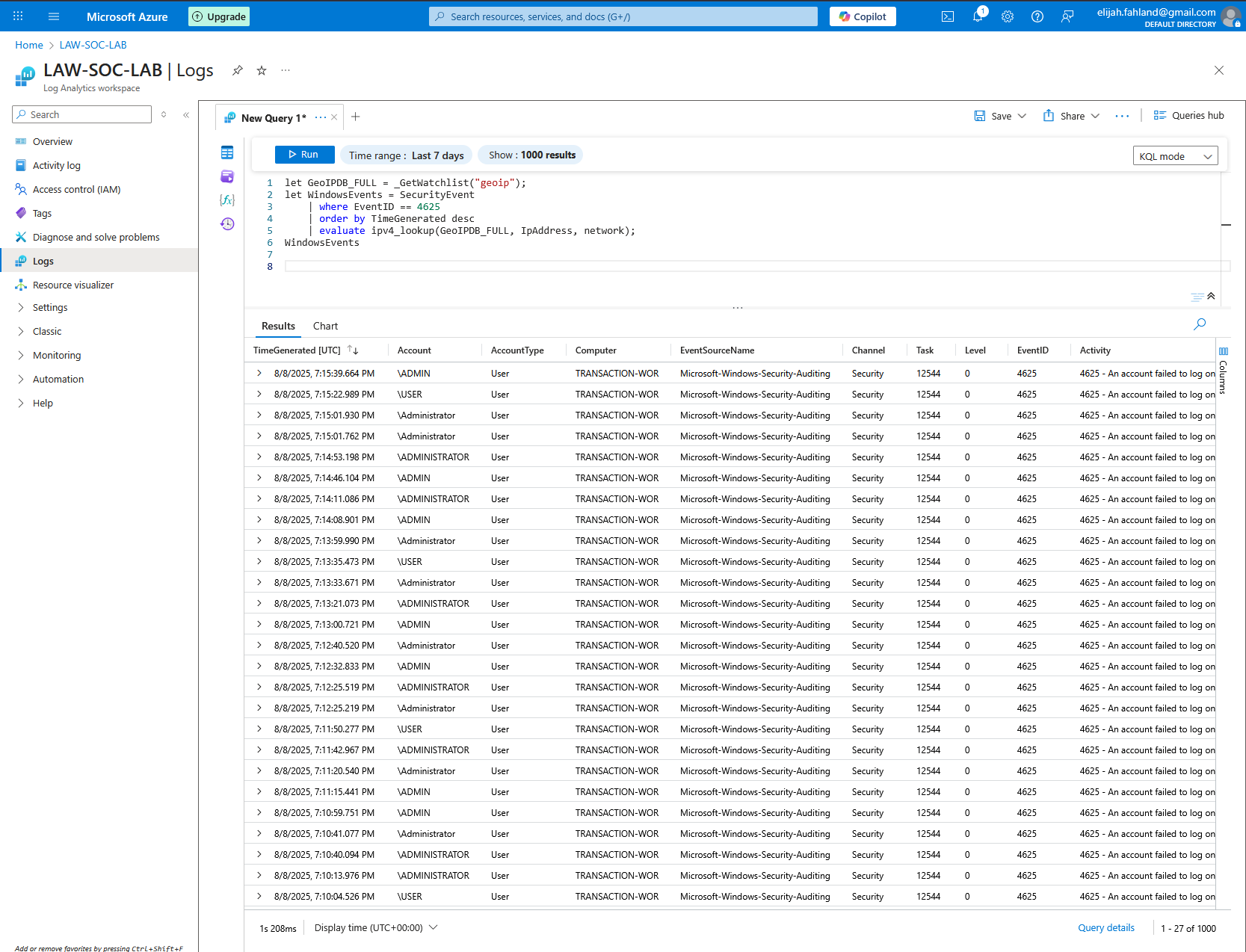Open the functions fx panel icon

(x=227, y=200)
